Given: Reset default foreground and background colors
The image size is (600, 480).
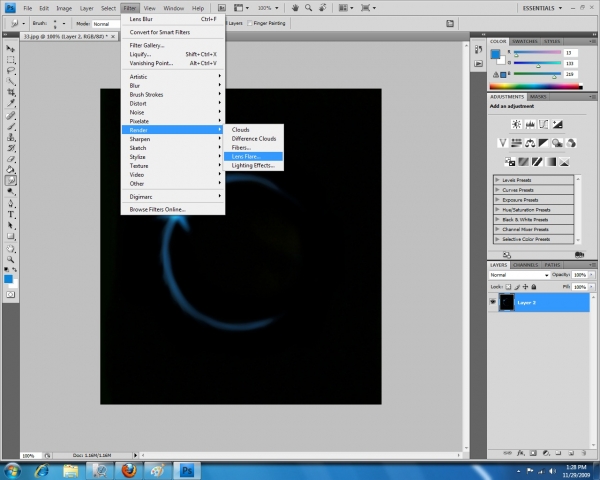Looking at the screenshot, I should (7, 270).
